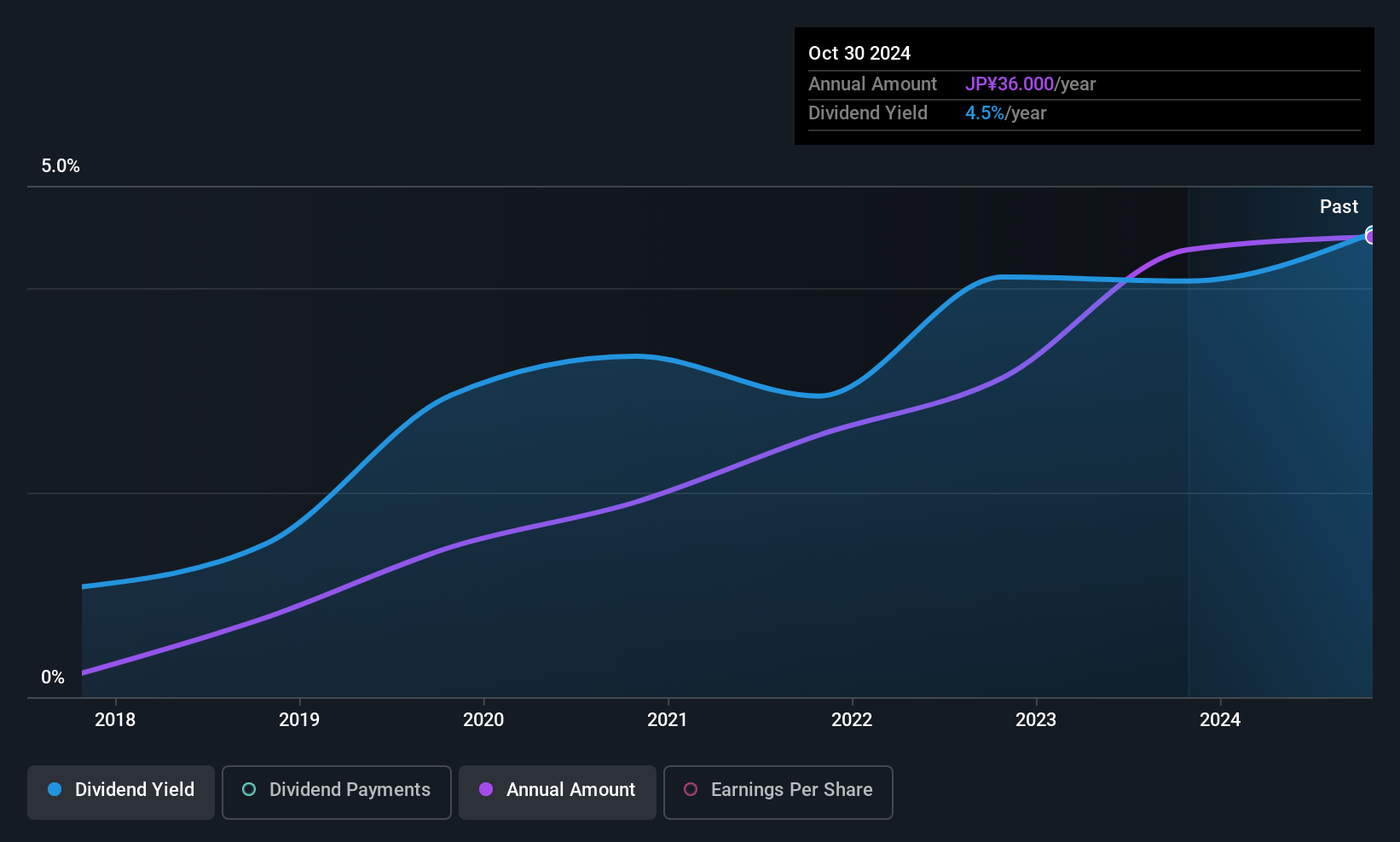Click the 2023 x-axis label
The image size is (1400, 842).
(x=1036, y=720)
